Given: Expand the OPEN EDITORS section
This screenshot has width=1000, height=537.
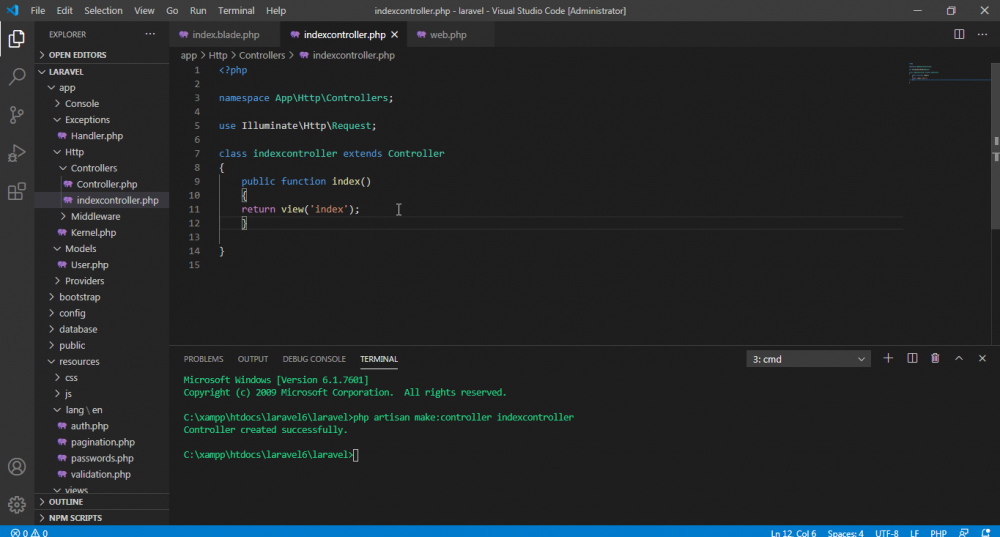Looking at the screenshot, I should (x=102, y=55).
